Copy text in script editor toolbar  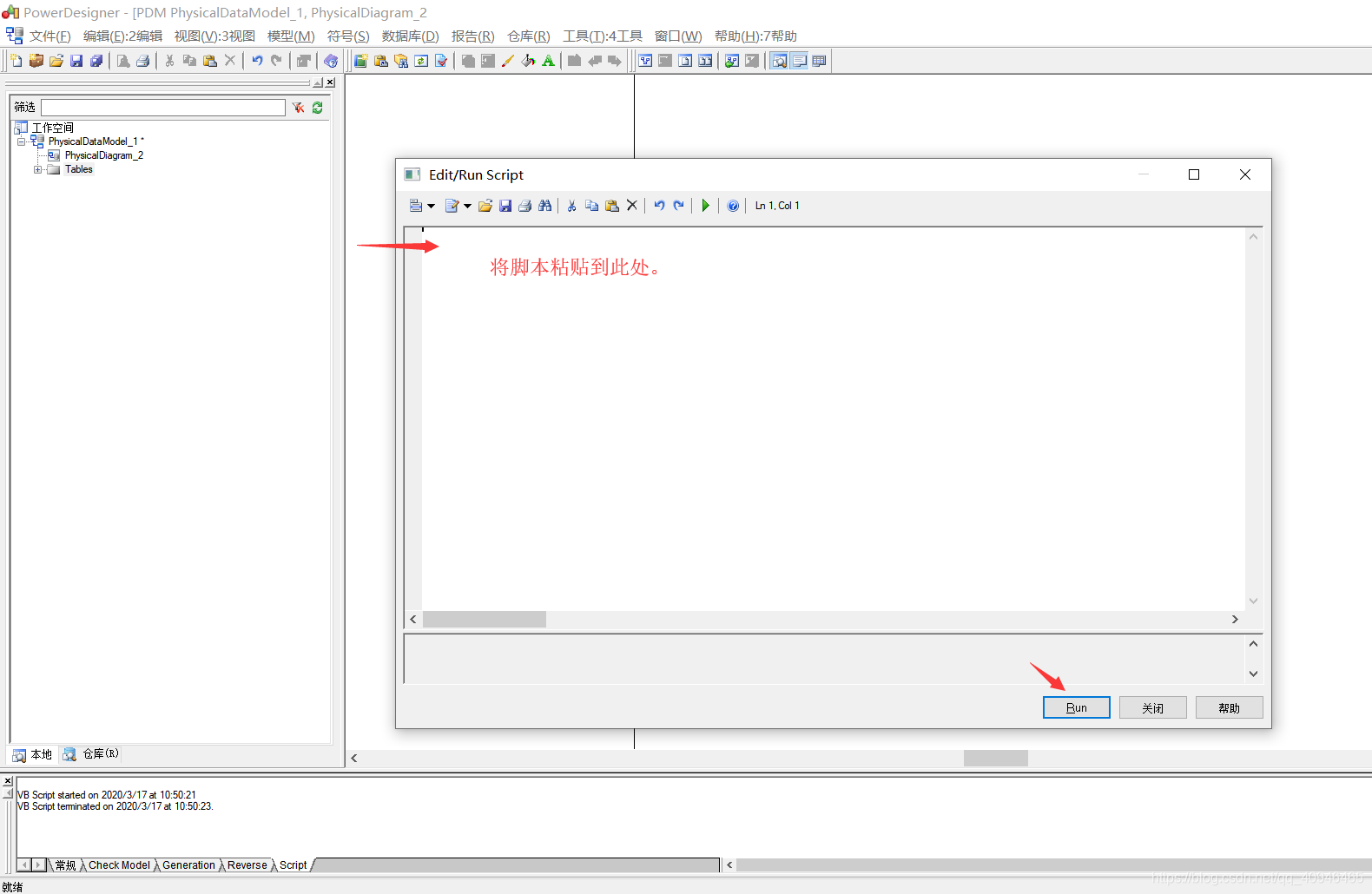click(591, 206)
